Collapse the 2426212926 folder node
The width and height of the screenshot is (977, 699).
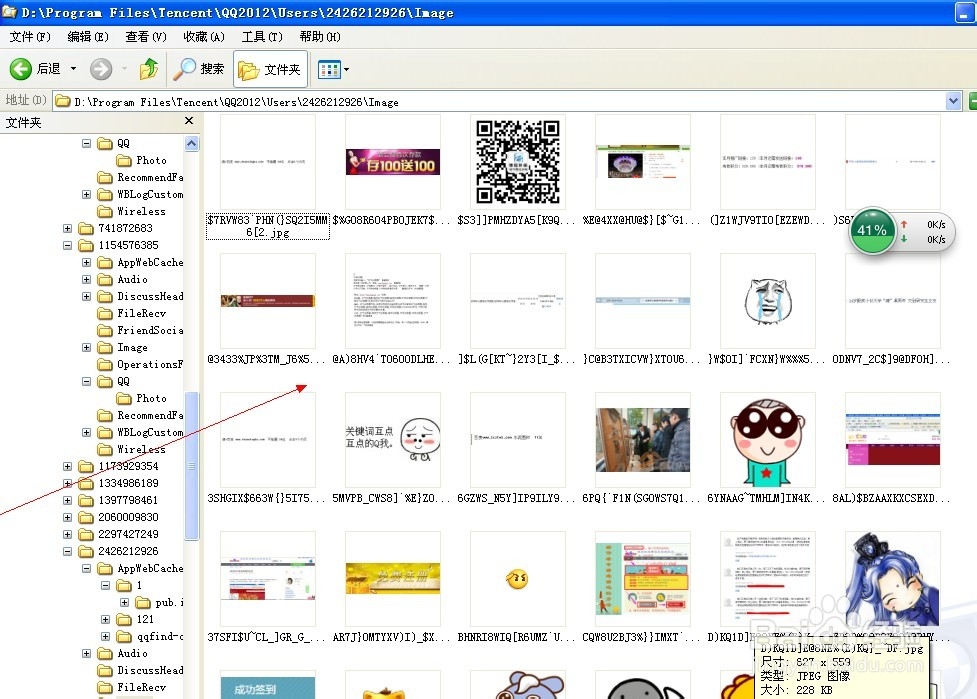[x=67, y=551]
